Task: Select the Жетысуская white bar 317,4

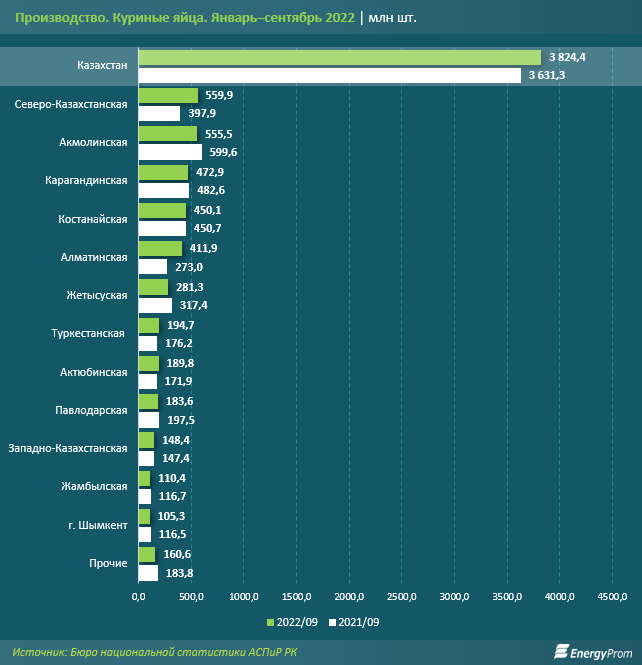Action: click(155, 305)
